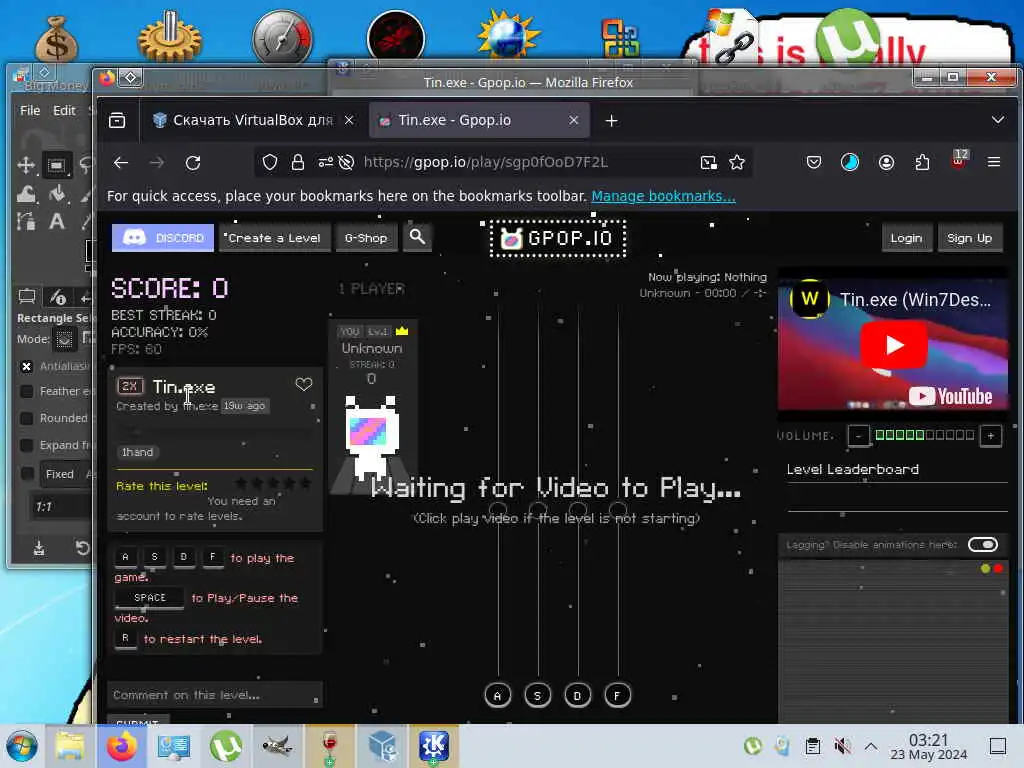Open the Firefox hamburger menu

[x=994, y=162]
